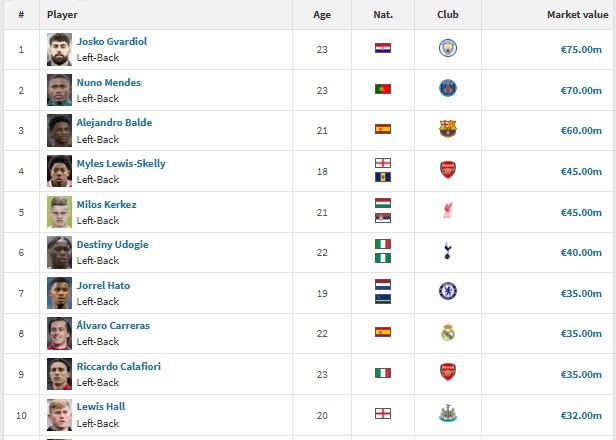Select the Real Madrid crest icon
The image size is (616, 440).
tap(447, 333)
